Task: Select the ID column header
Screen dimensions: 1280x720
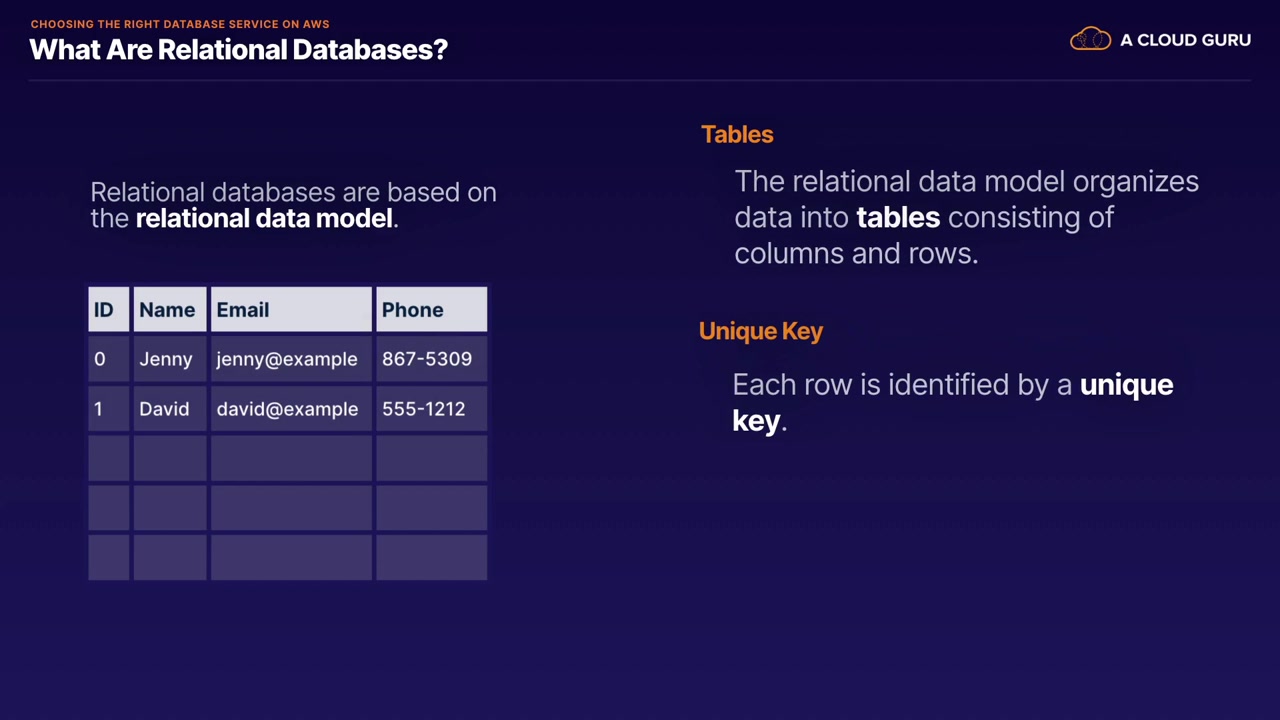Action: [x=108, y=310]
